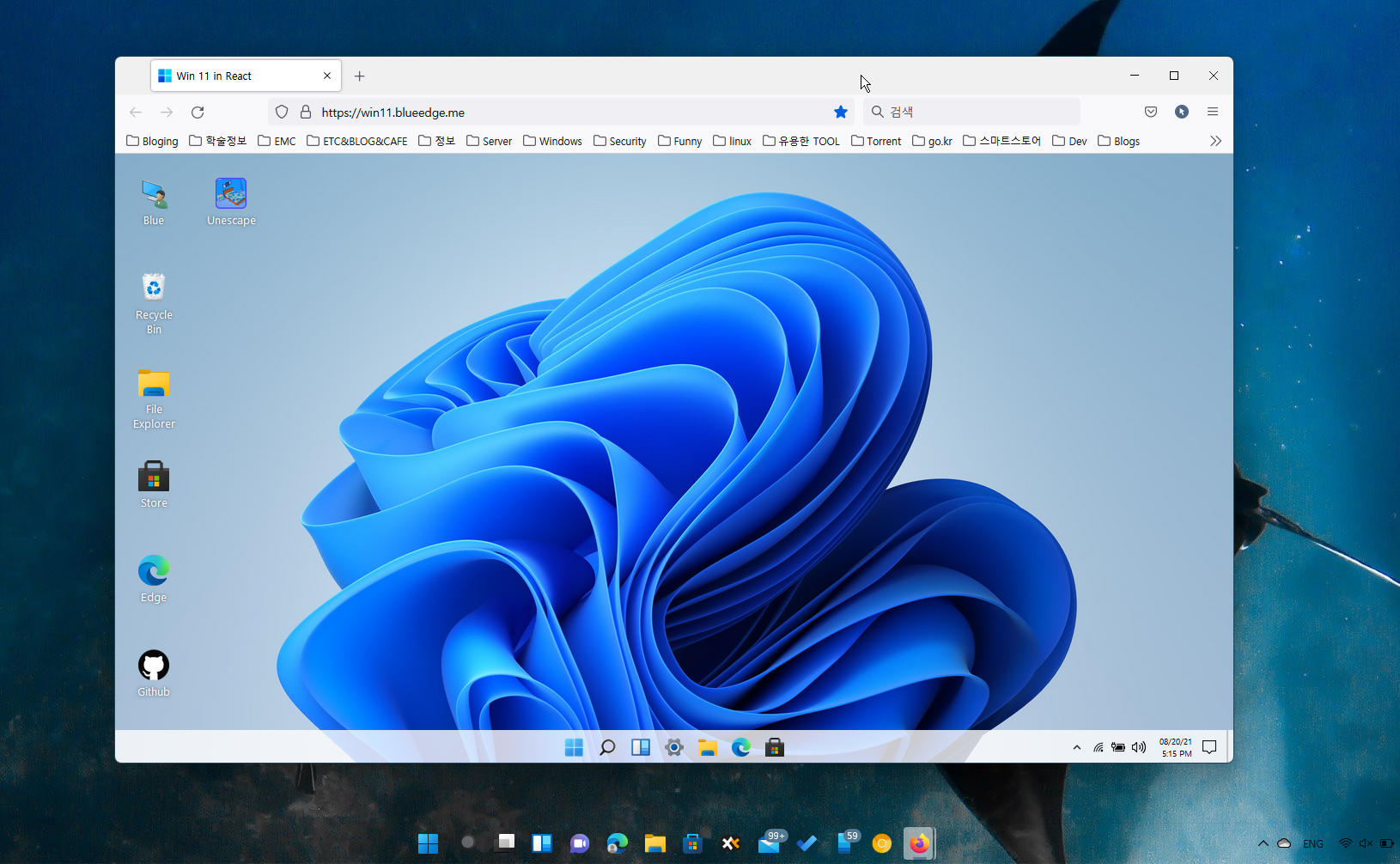Viewport: 1400px width, 864px height.
Task: Click the wifi icon in web tray
Action: [1099, 747]
